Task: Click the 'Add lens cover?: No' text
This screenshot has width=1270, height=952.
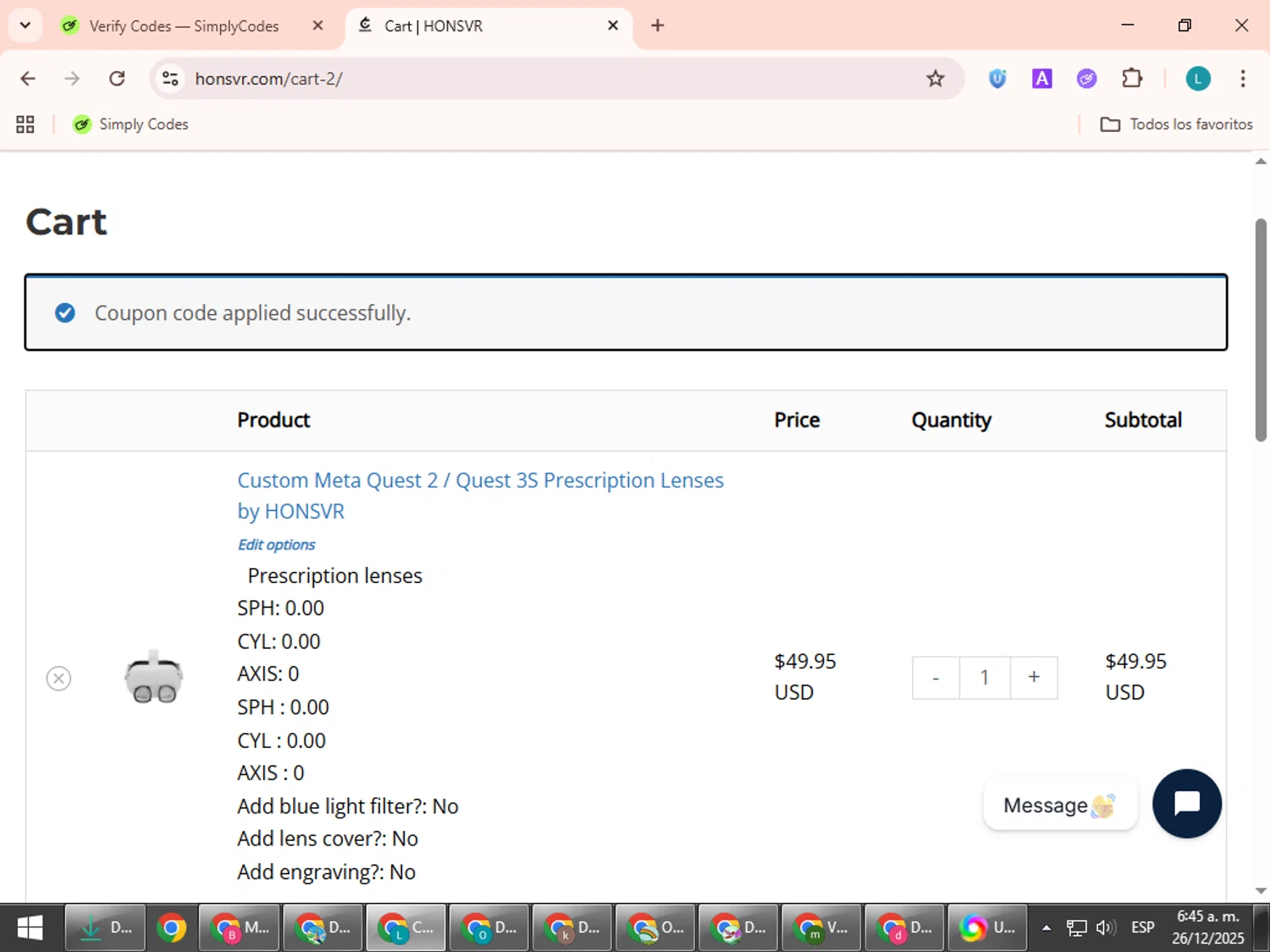Action: pos(328,839)
